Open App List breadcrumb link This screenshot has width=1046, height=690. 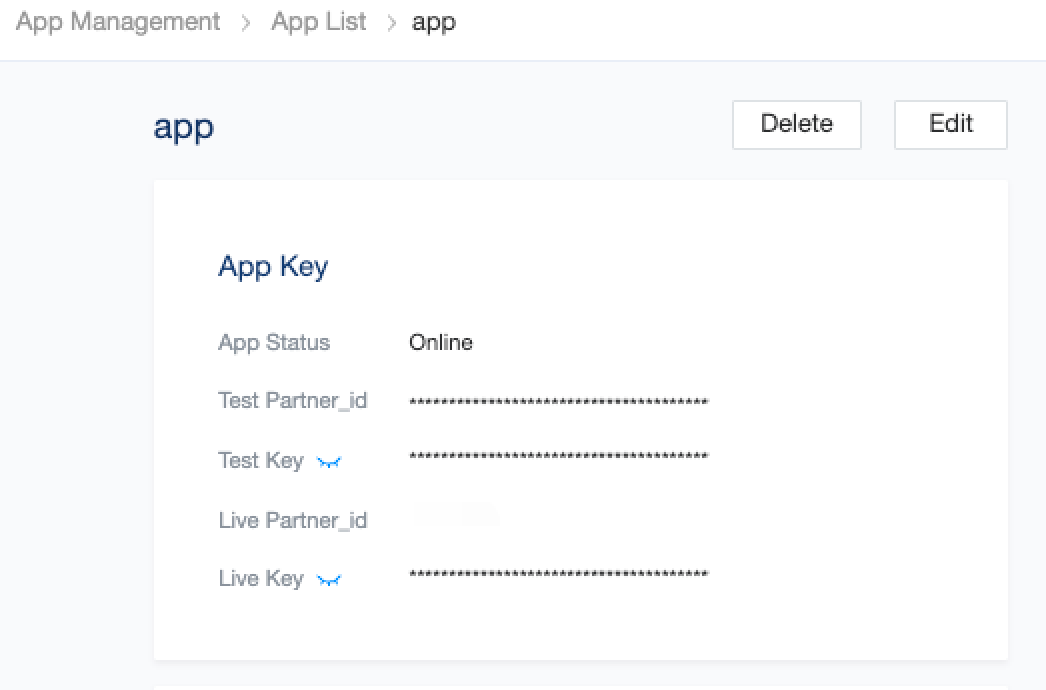tap(319, 21)
